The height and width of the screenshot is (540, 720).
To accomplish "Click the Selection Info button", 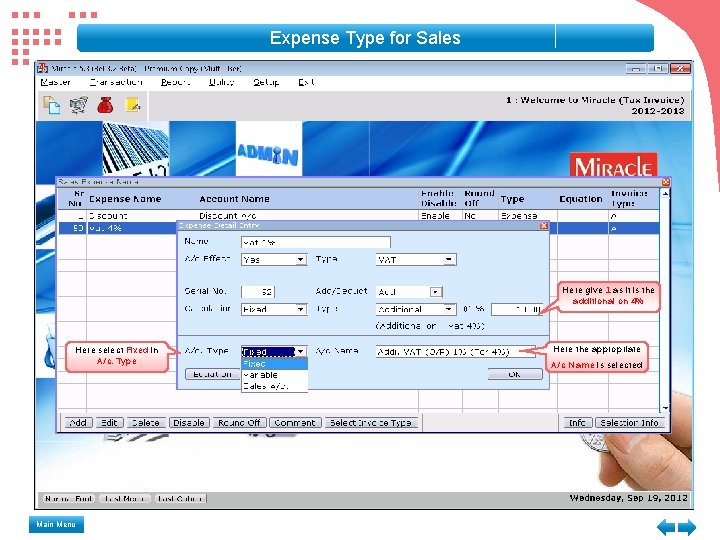I will (629, 422).
